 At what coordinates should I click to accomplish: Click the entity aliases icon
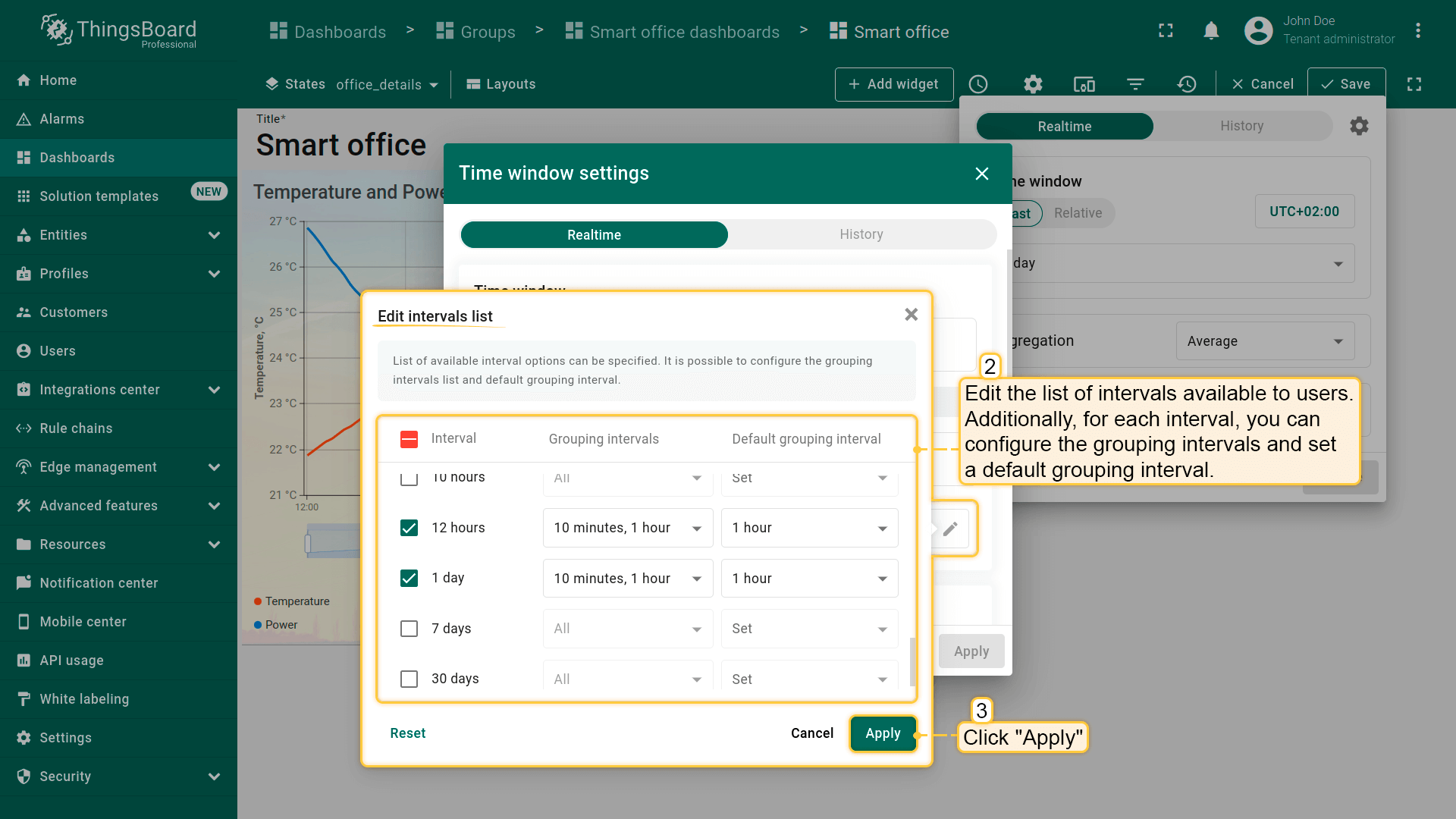[1084, 84]
